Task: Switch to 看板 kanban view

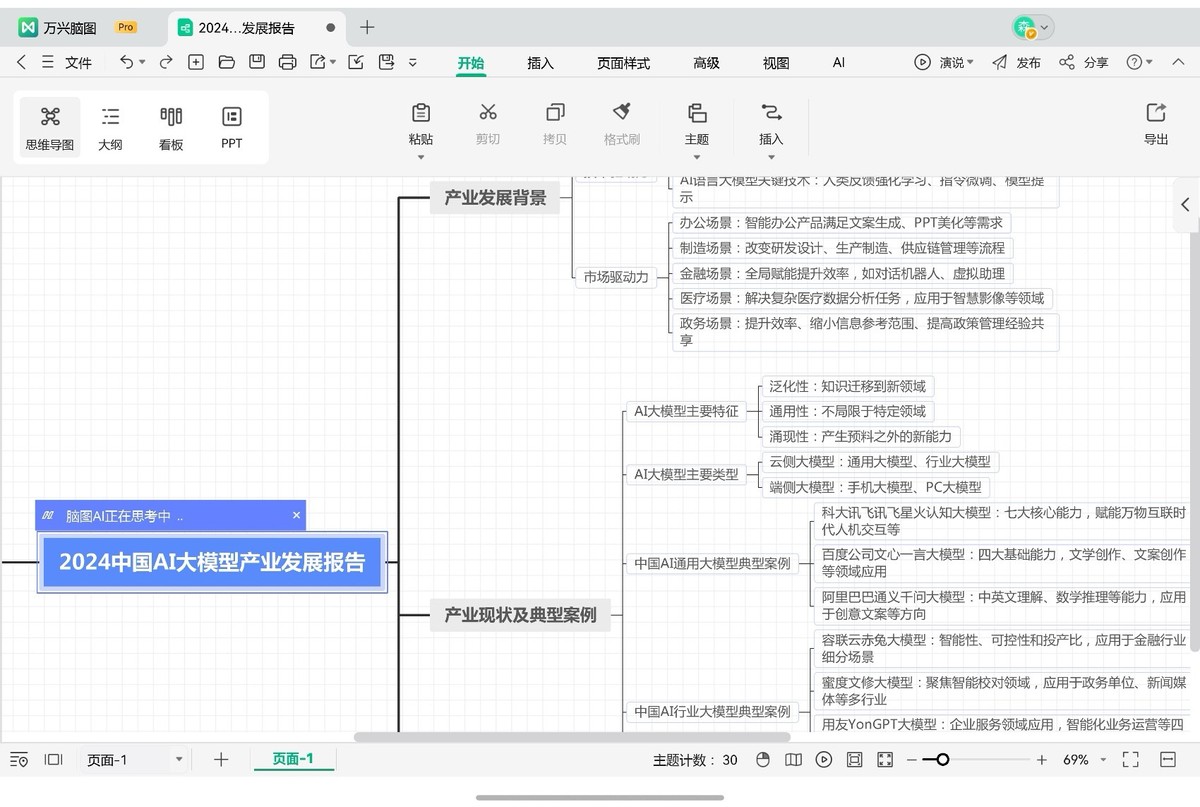Action: 171,127
